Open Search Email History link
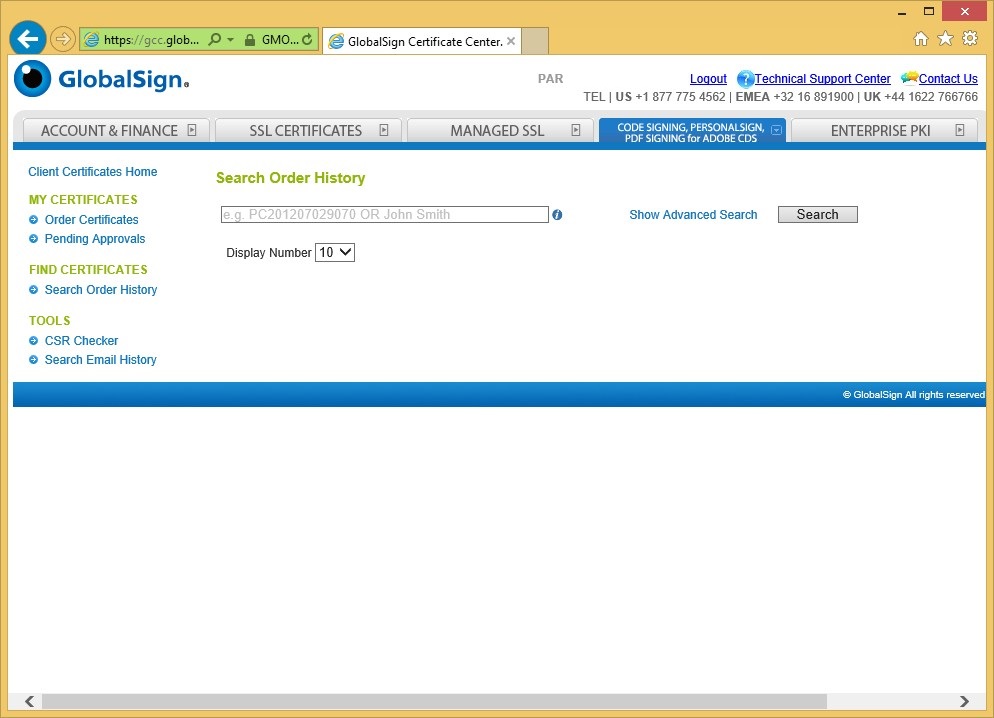This screenshot has height=718, width=994. click(100, 360)
